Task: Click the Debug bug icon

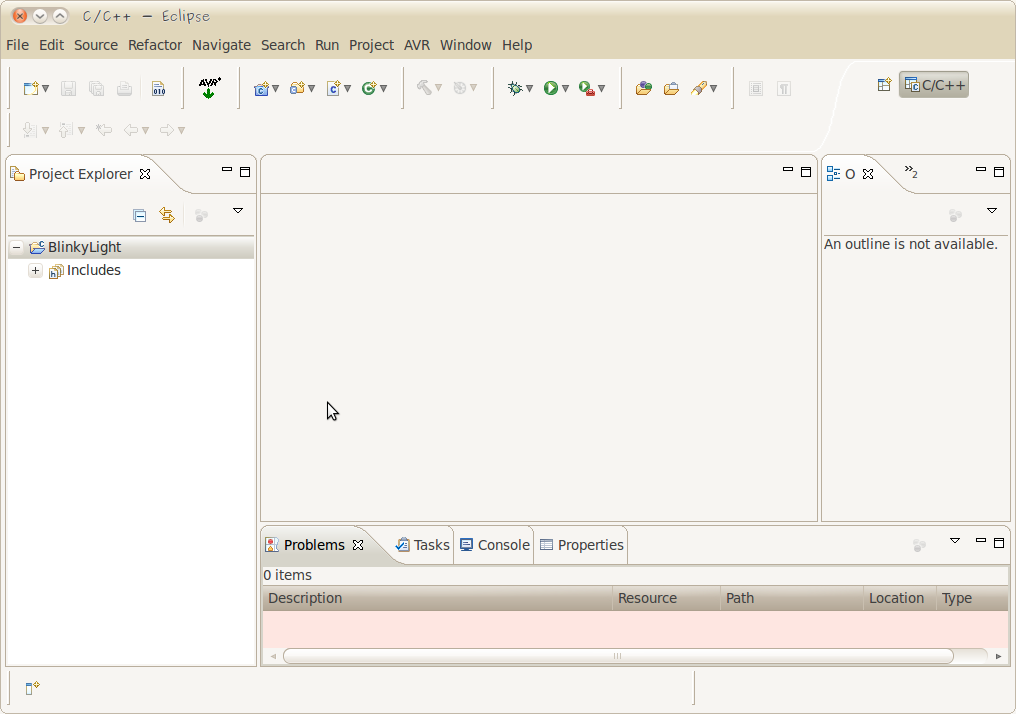Action: 515,88
